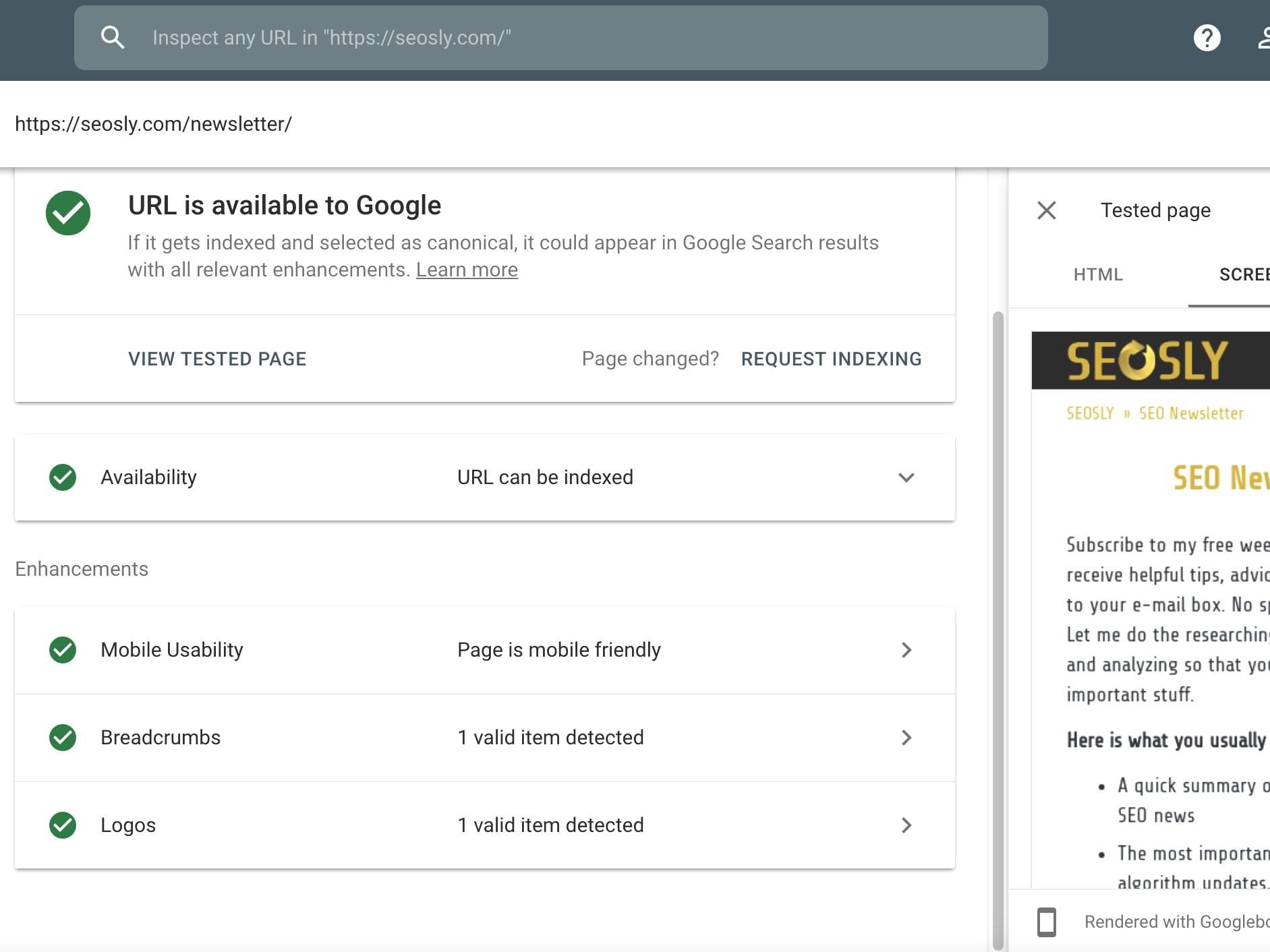Click VIEW TESTED PAGE button

217,359
